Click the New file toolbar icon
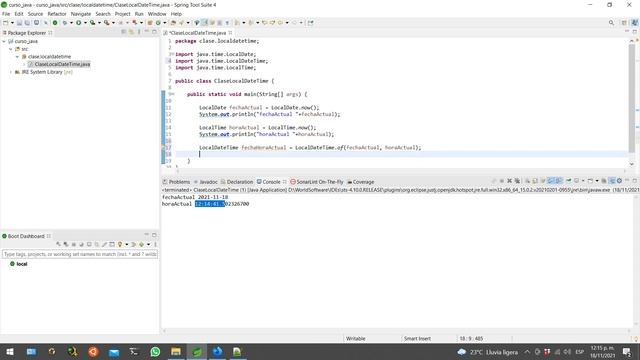The height and width of the screenshot is (360, 640). 5,23
